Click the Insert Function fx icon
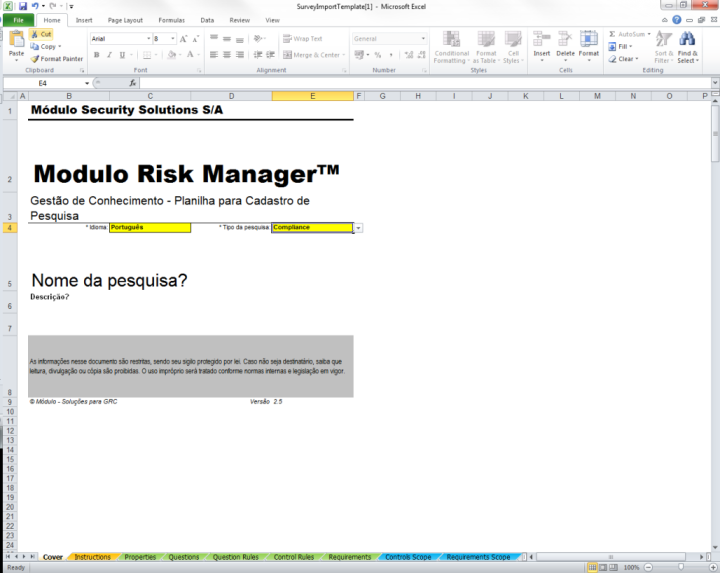The image size is (720, 573). click(x=132, y=83)
